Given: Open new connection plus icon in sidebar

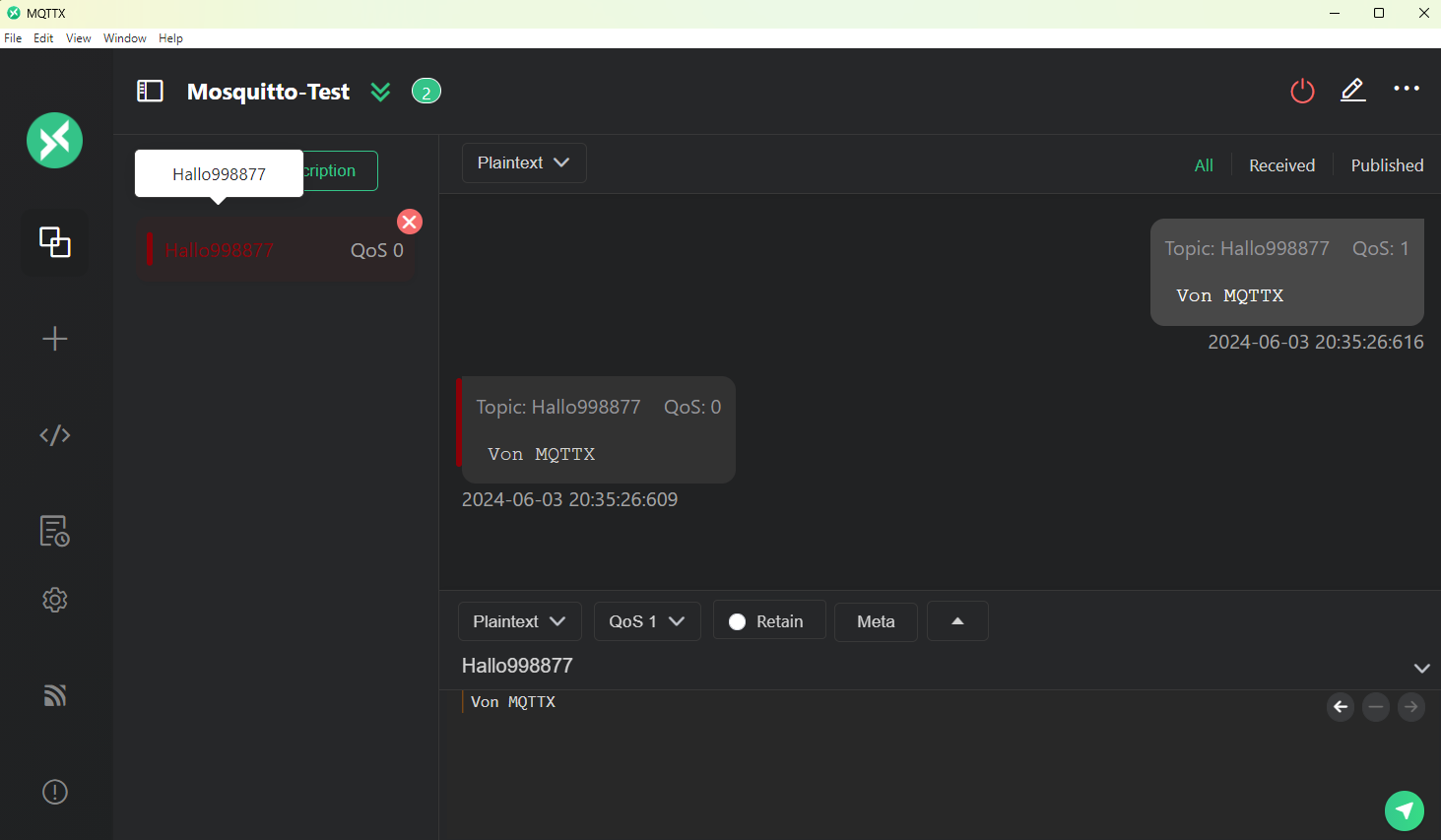Looking at the screenshot, I should pyautogui.click(x=55, y=339).
